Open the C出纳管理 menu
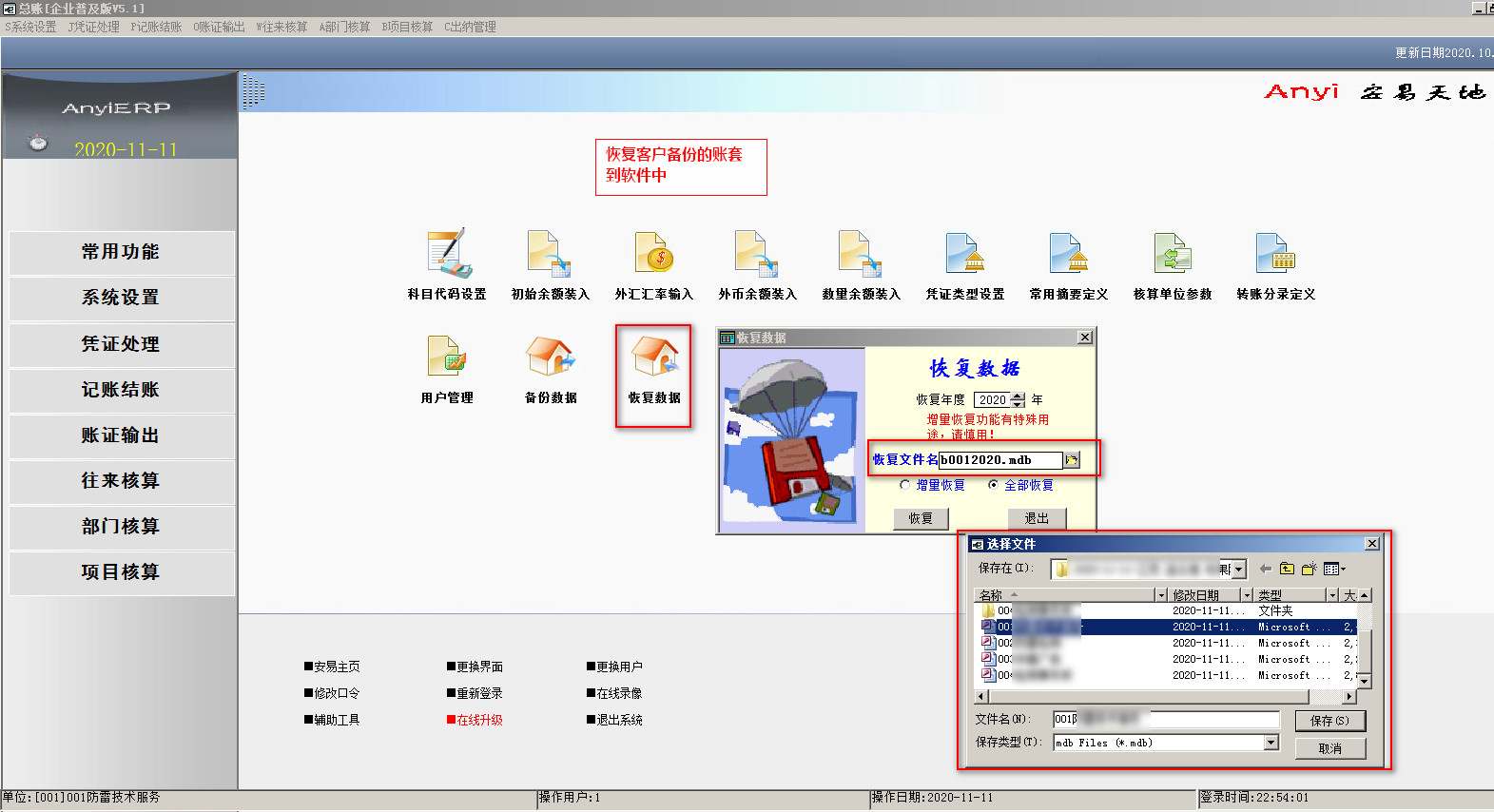Viewport: 1494px width, 812px height. point(470,27)
